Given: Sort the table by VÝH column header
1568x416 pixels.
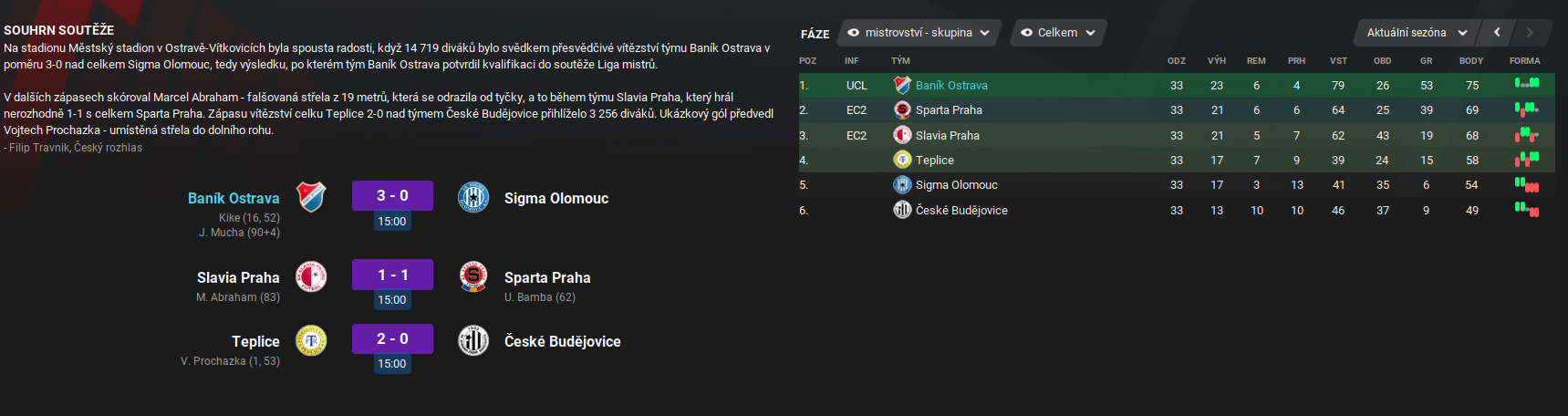Looking at the screenshot, I should tap(1217, 61).
